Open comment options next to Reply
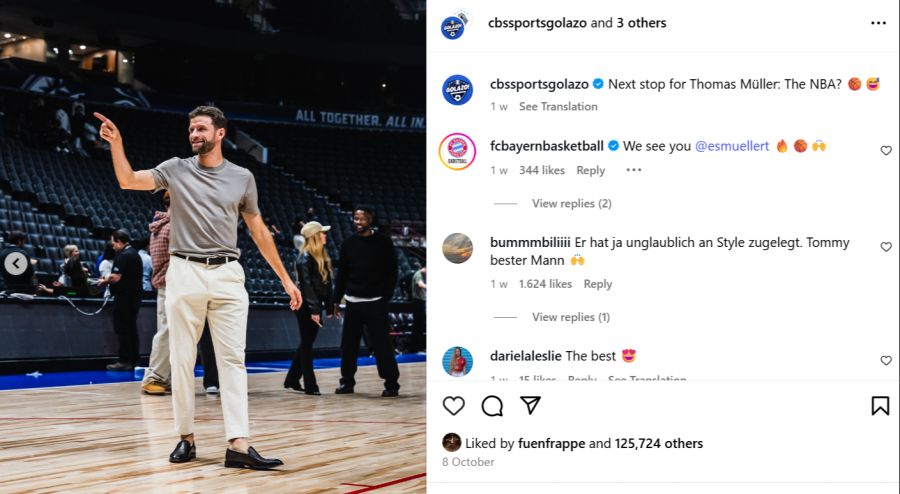The width and height of the screenshot is (900, 494). (633, 170)
